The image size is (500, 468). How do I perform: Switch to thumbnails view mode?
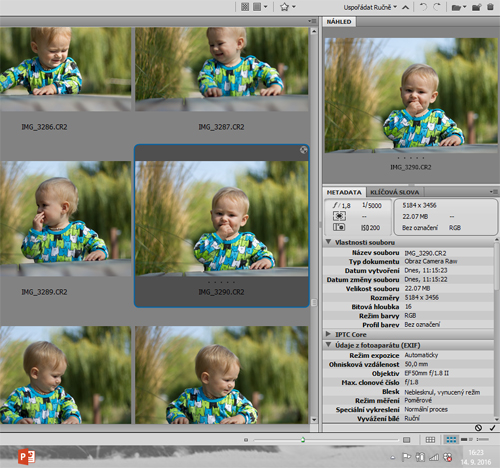coord(451,440)
